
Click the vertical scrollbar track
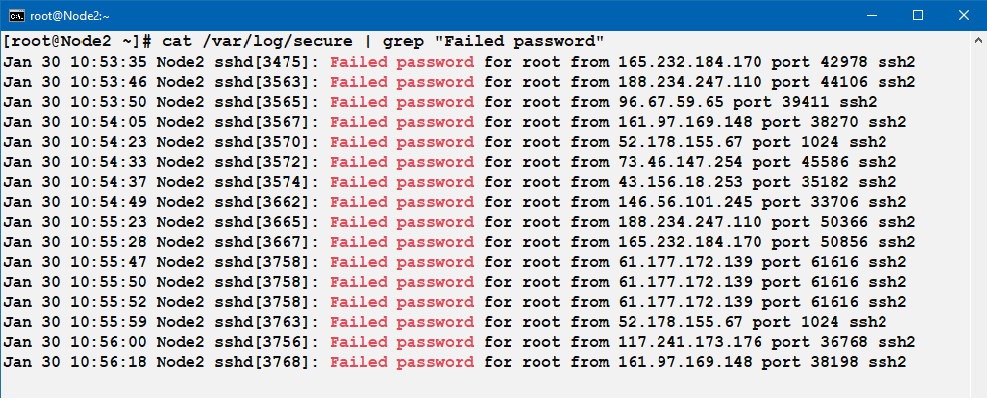[x=979, y=220]
